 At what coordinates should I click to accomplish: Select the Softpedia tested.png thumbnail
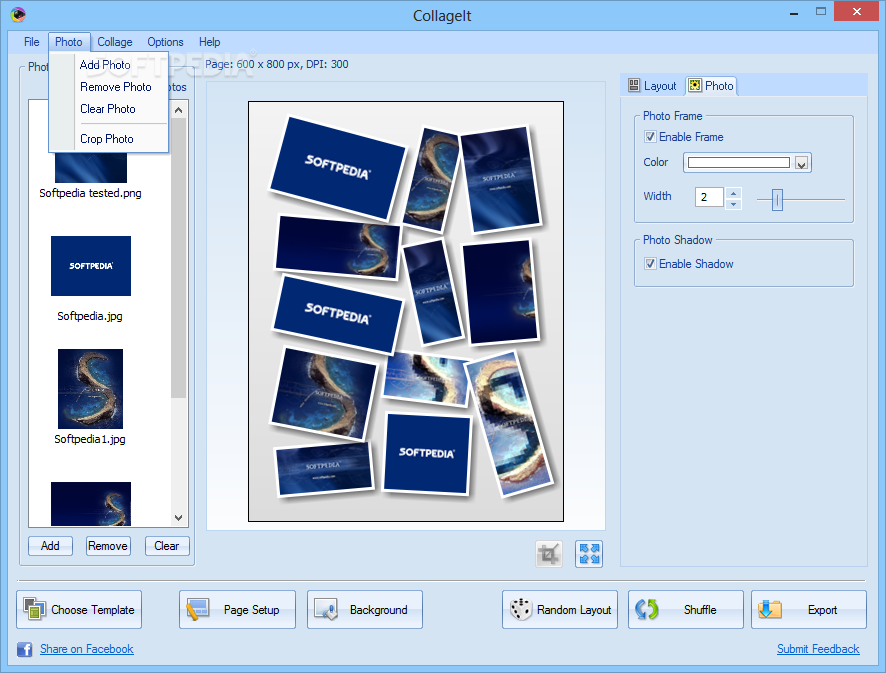91,168
